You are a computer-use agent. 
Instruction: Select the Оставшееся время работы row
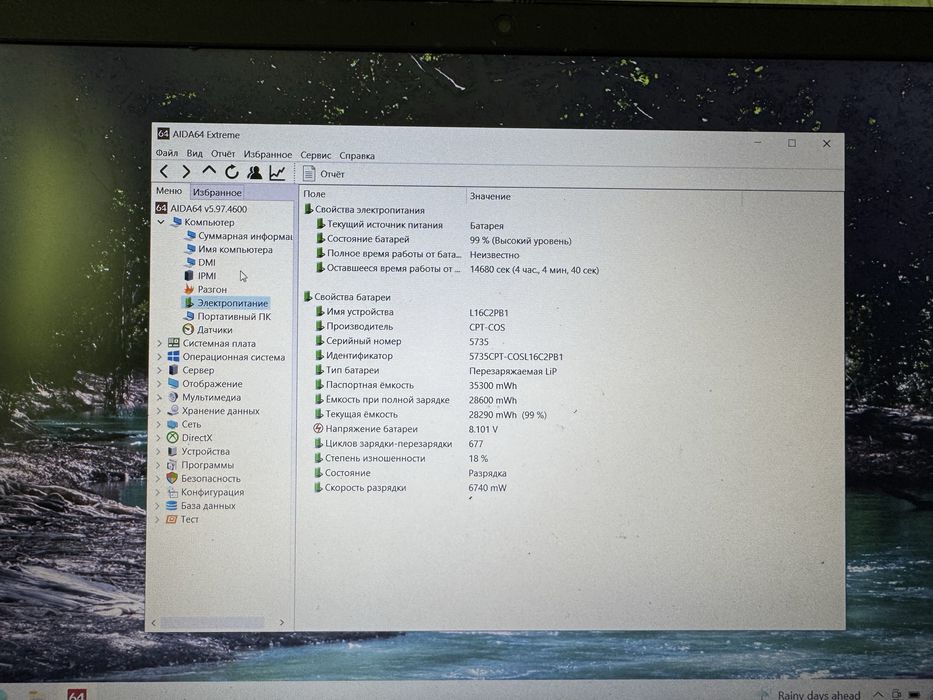[x=457, y=269]
